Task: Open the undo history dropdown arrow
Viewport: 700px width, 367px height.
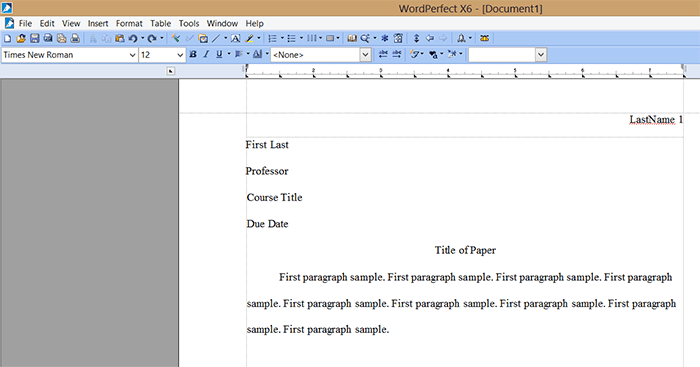Action: tap(142, 38)
